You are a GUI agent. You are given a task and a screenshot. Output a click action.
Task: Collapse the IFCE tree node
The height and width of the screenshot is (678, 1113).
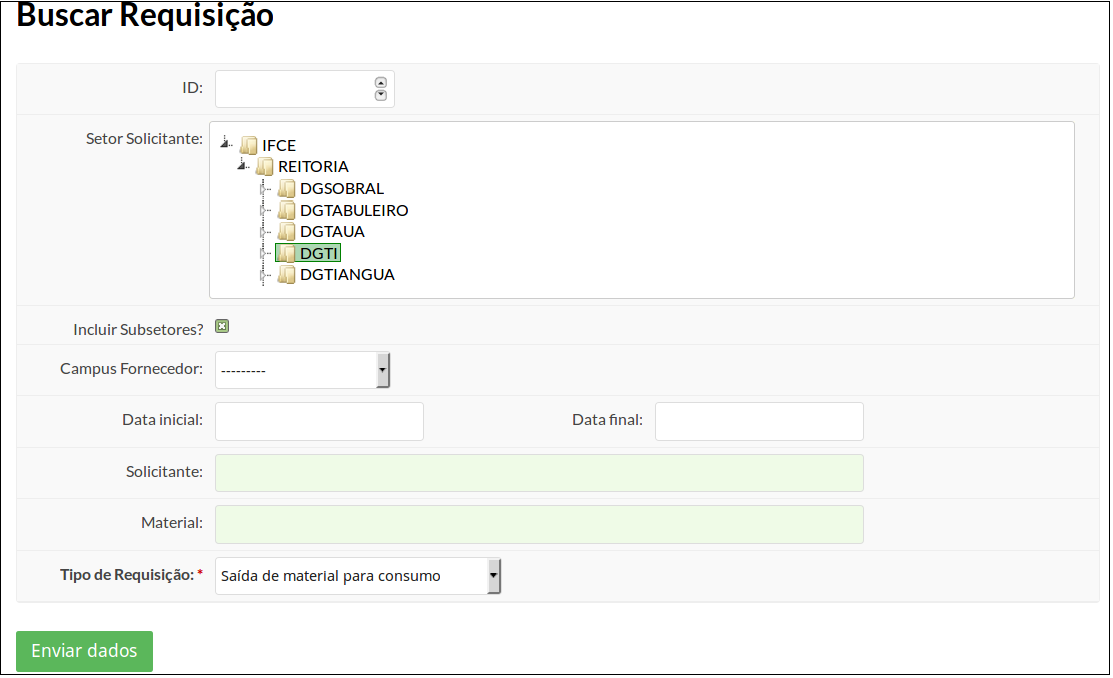(226, 143)
